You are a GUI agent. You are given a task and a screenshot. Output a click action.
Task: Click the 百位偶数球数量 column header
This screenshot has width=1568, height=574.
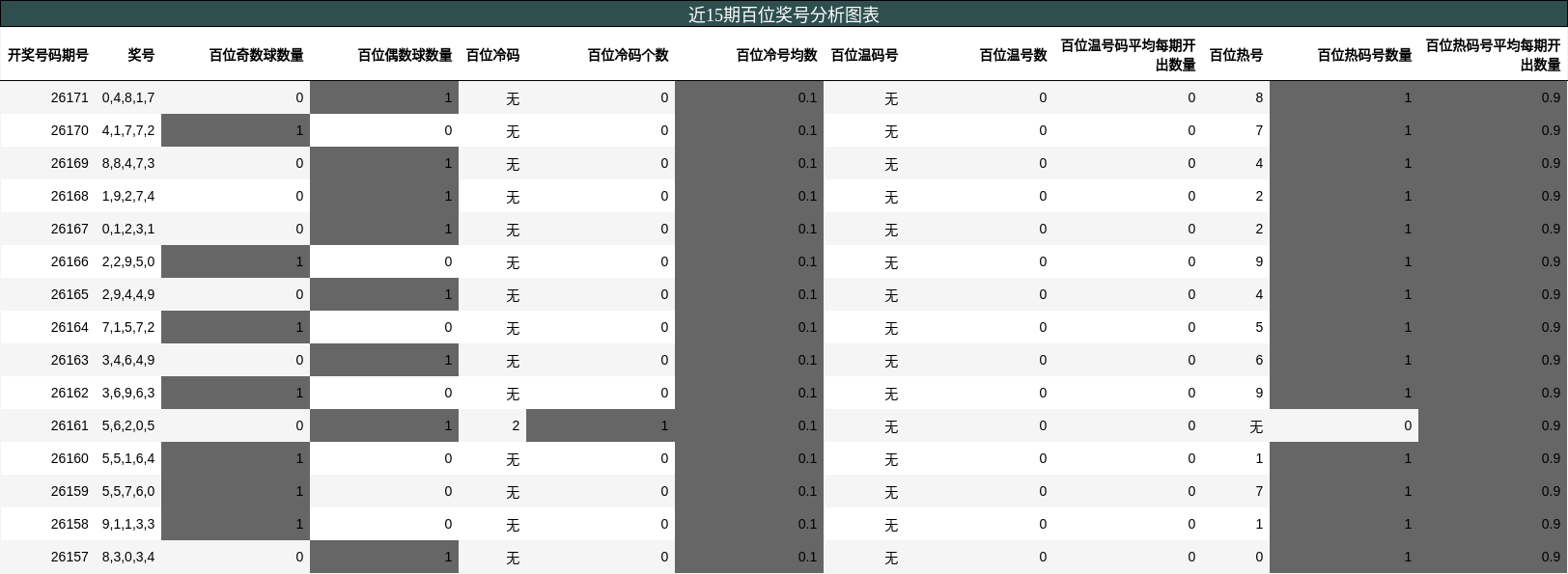pos(405,55)
